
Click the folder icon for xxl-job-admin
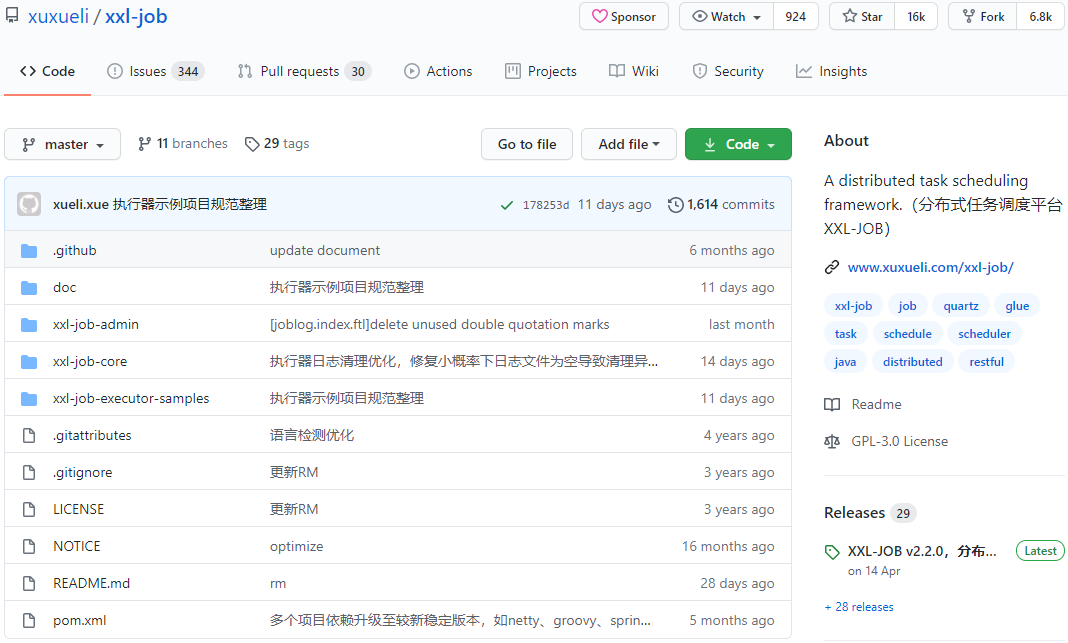(29, 324)
